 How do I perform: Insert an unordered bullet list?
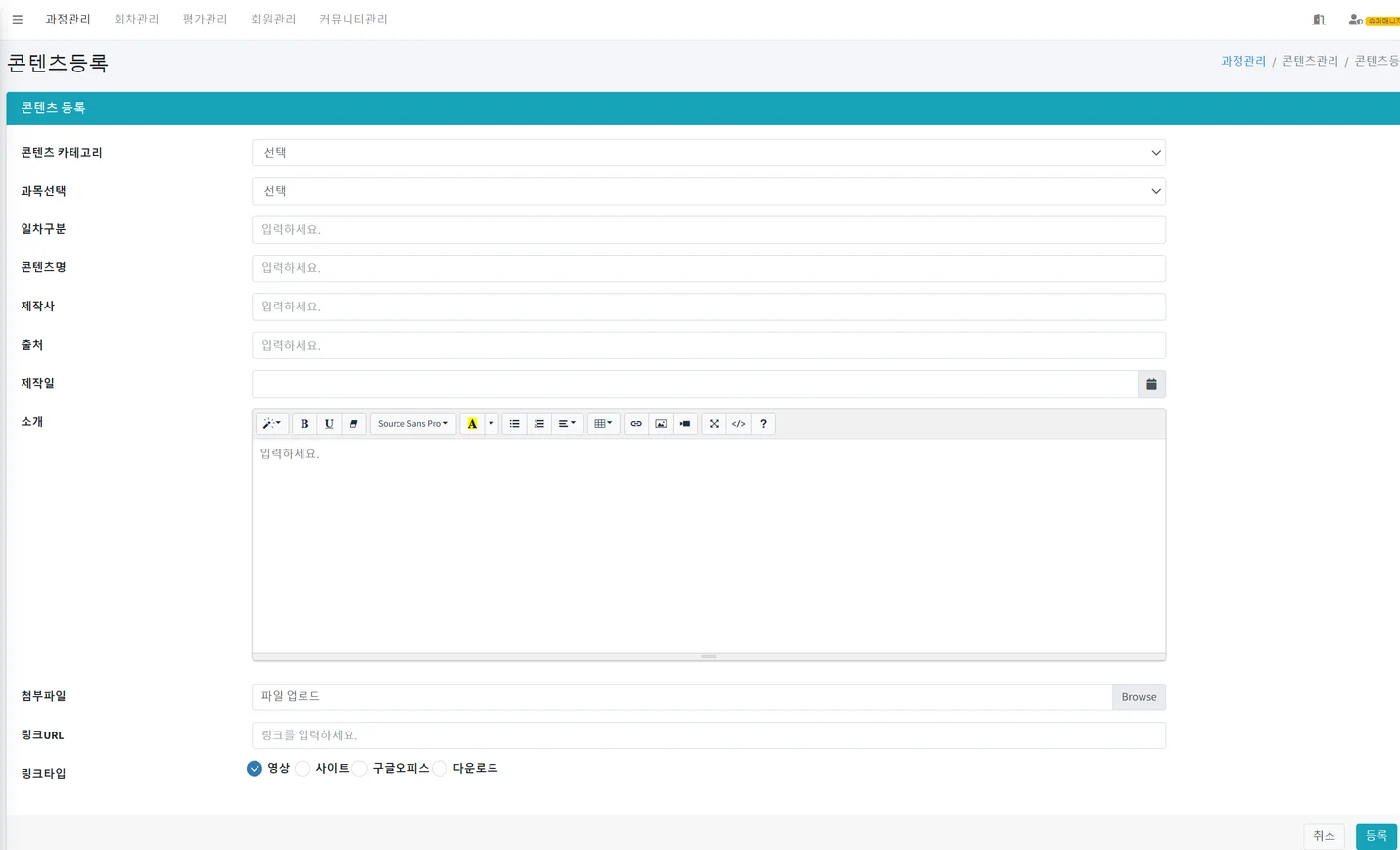514,424
